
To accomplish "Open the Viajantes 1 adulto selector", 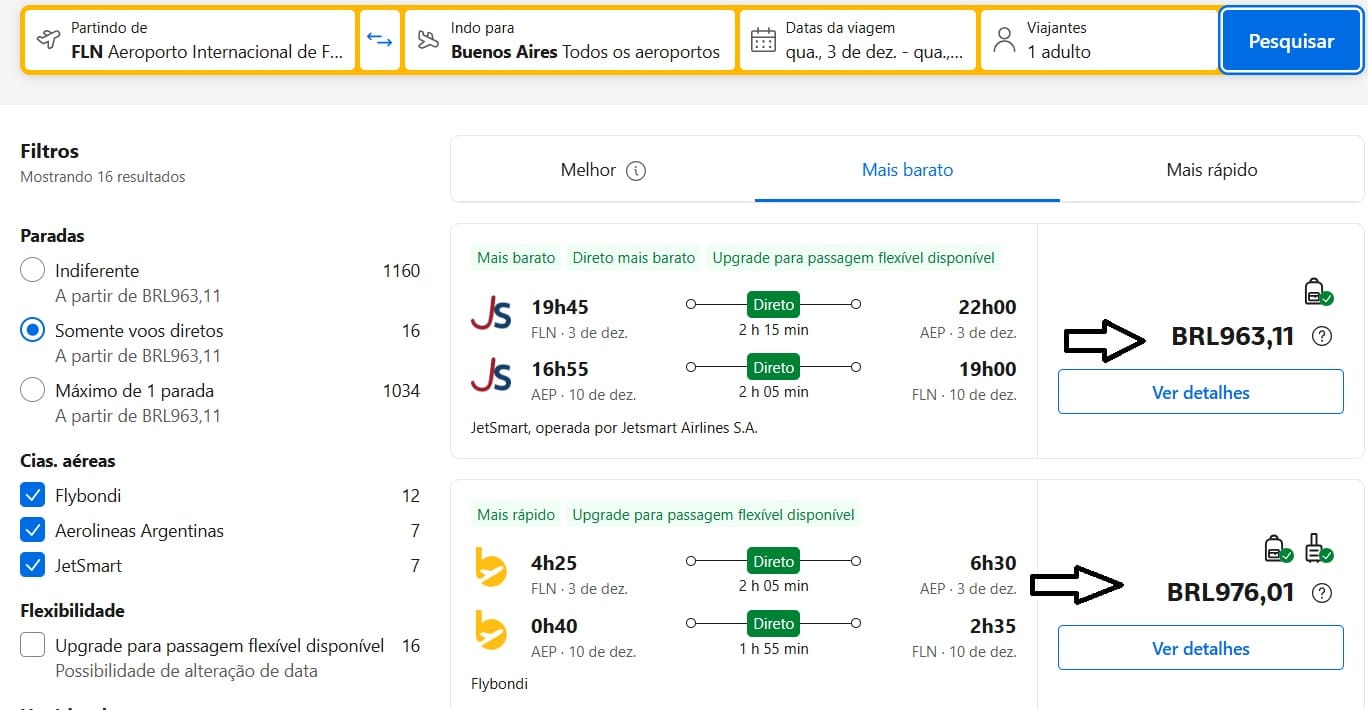I will [1098, 41].
